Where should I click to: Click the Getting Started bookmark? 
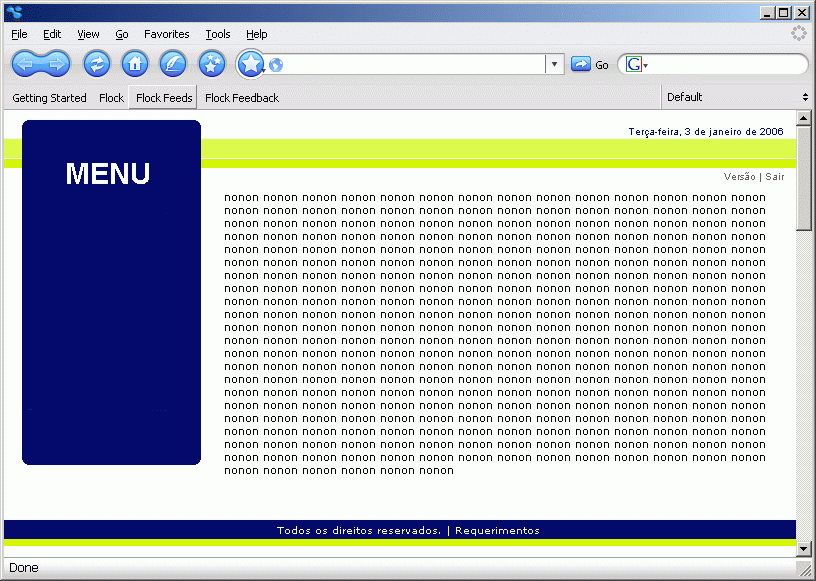point(49,98)
